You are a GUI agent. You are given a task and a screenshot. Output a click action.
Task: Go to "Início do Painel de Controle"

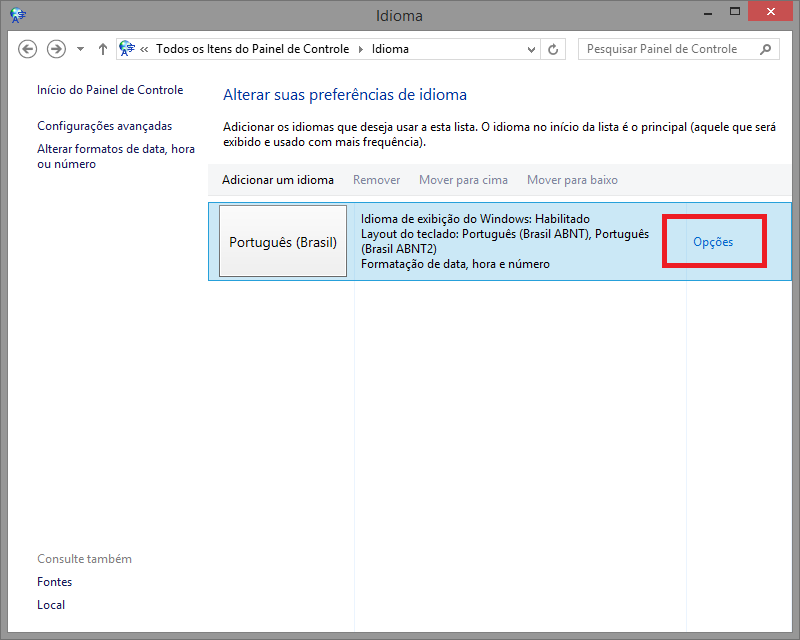coord(110,89)
